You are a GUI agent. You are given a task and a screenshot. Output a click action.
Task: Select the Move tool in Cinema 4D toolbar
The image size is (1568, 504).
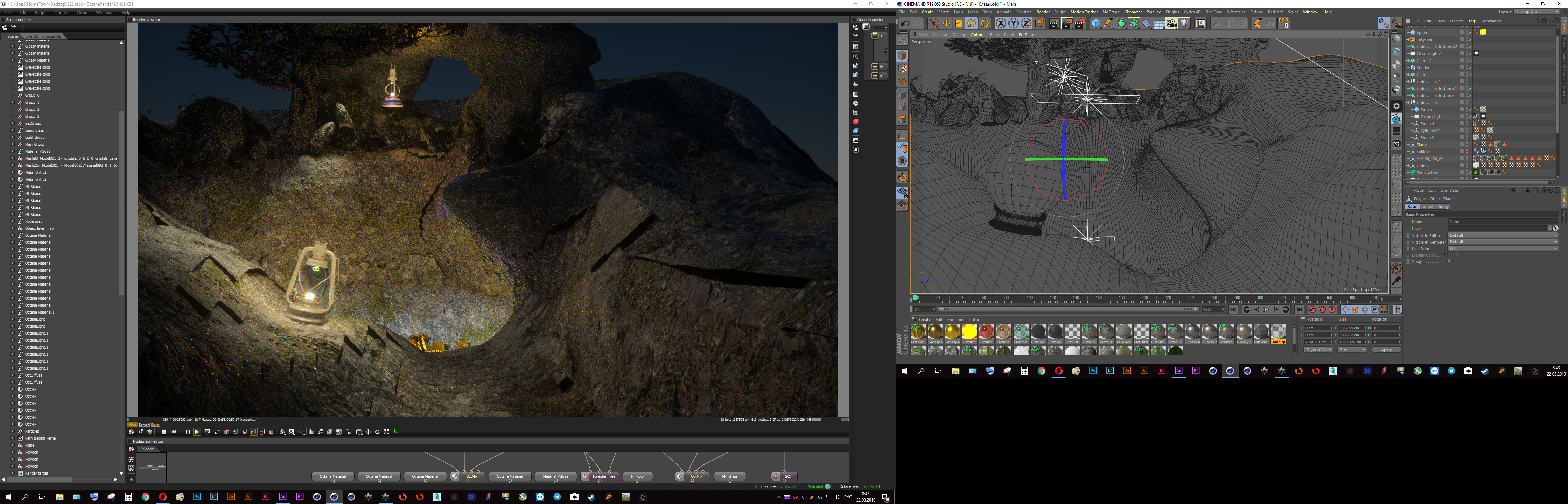946,23
